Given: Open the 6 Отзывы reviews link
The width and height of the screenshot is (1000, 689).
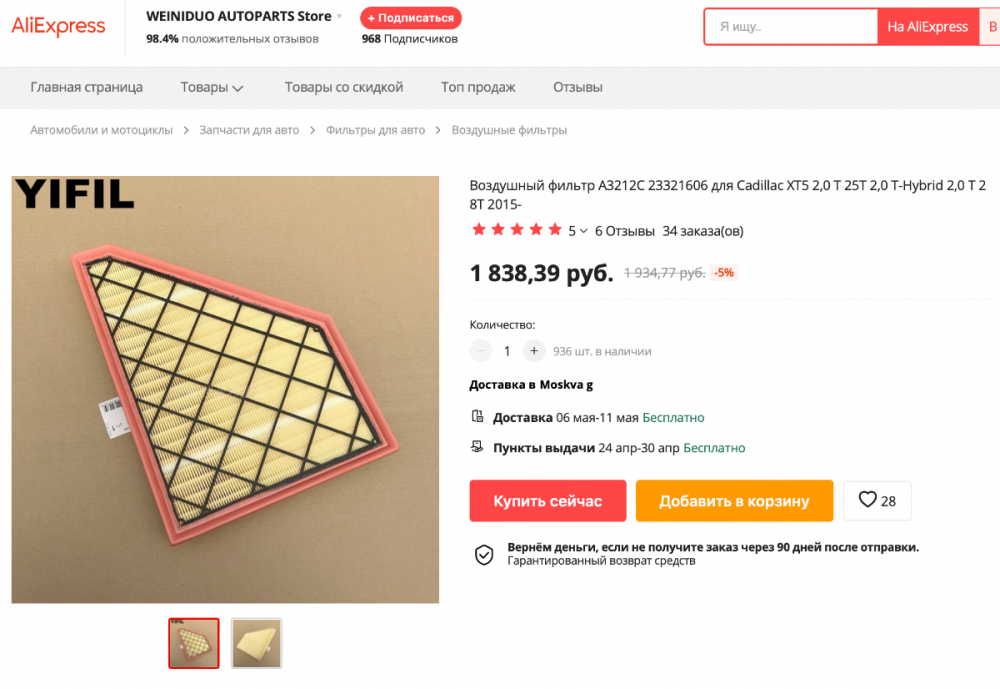Looking at the screenshot, I should (x=624, y=231).
